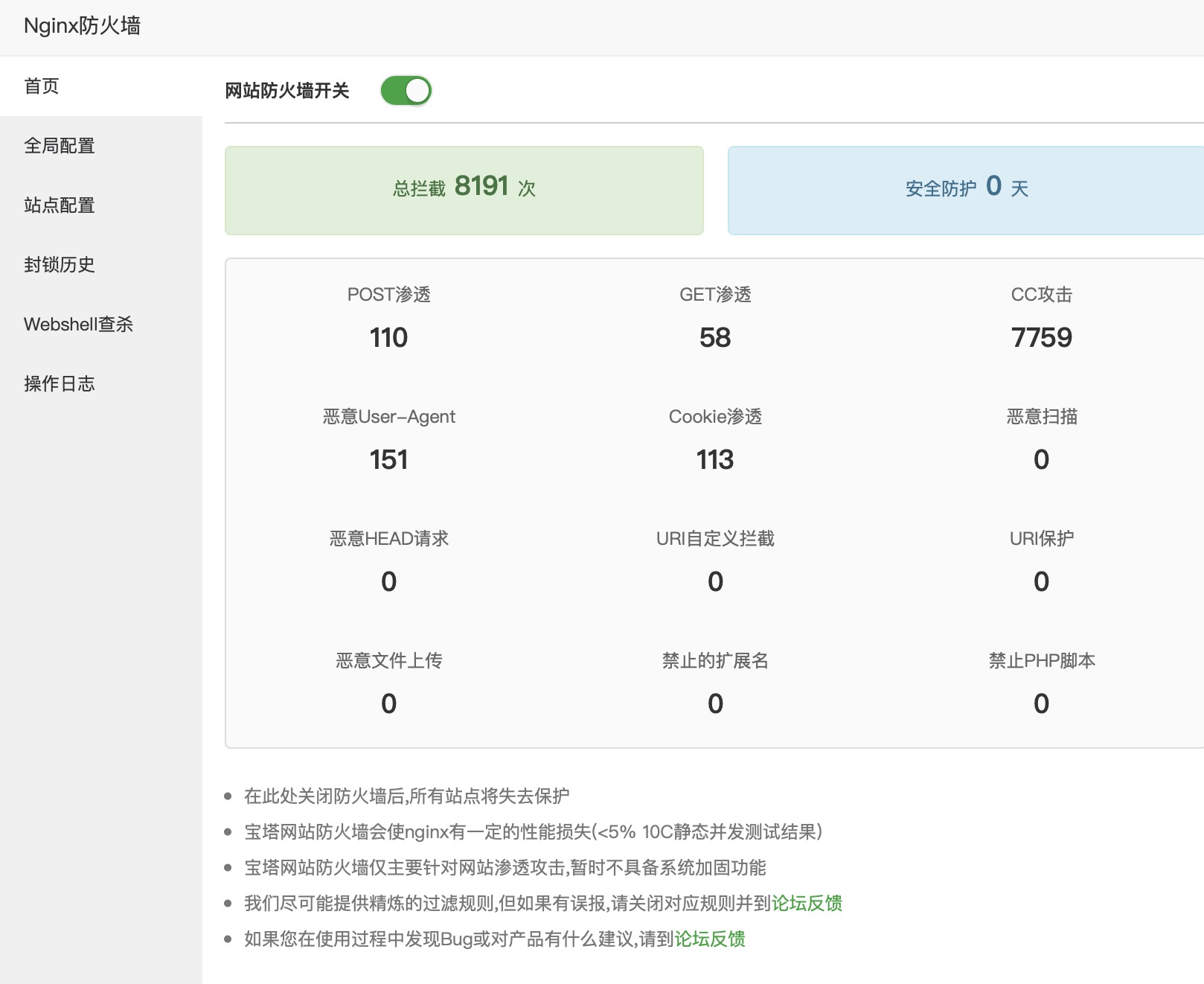View 操作日志 in the sidebar

(60, 384)
